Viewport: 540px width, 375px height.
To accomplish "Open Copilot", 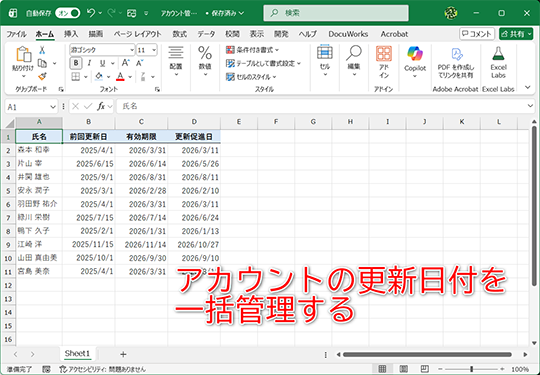I will 415,62.
